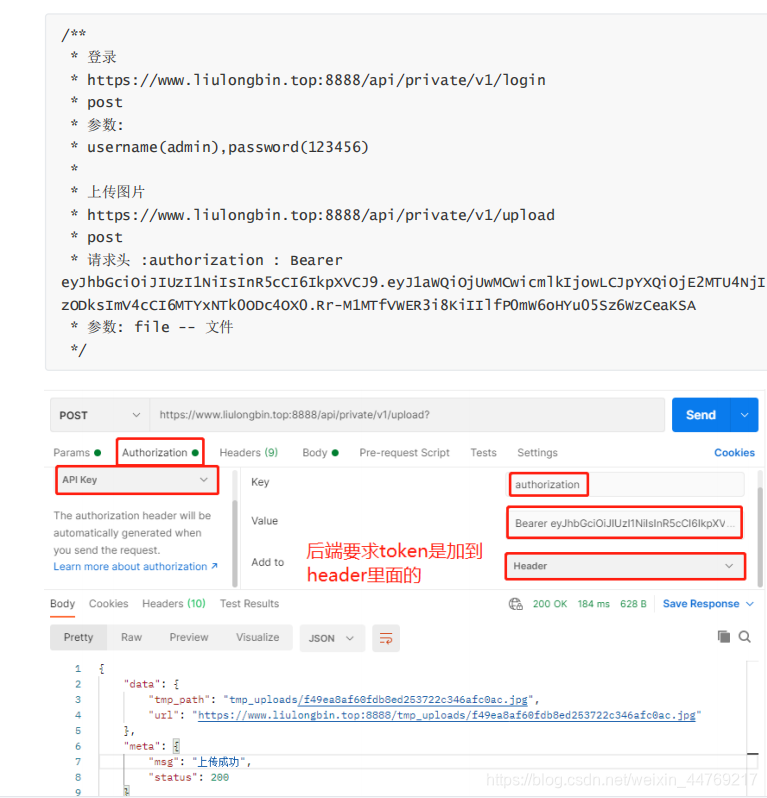This screenshot has height=798, width=767.
Task: Click the auth panel vertical scrollbar
Action: [235, 543]
